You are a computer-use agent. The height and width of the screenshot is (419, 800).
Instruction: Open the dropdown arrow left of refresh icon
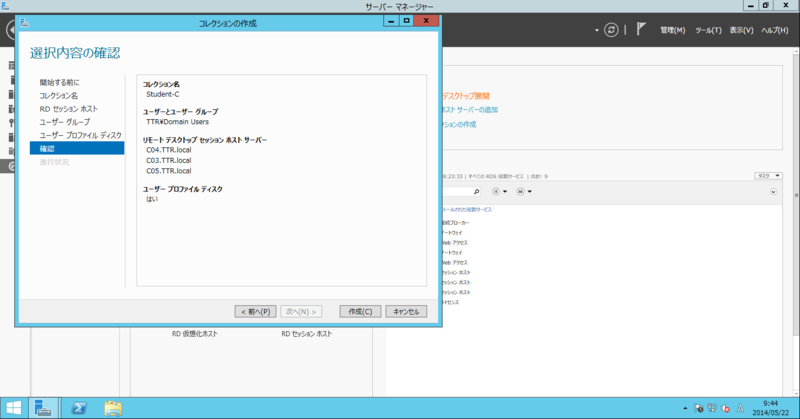(596, 30)
